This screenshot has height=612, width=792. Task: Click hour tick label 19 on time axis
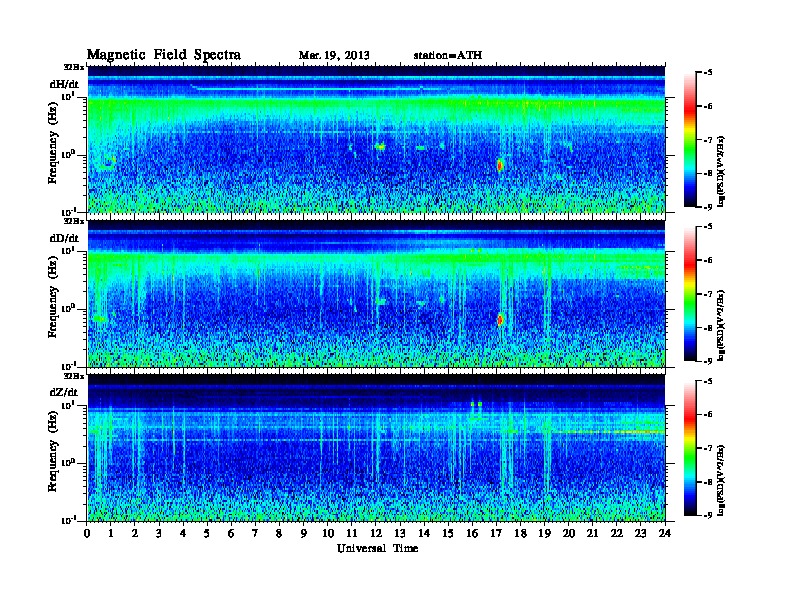[544, 533]
